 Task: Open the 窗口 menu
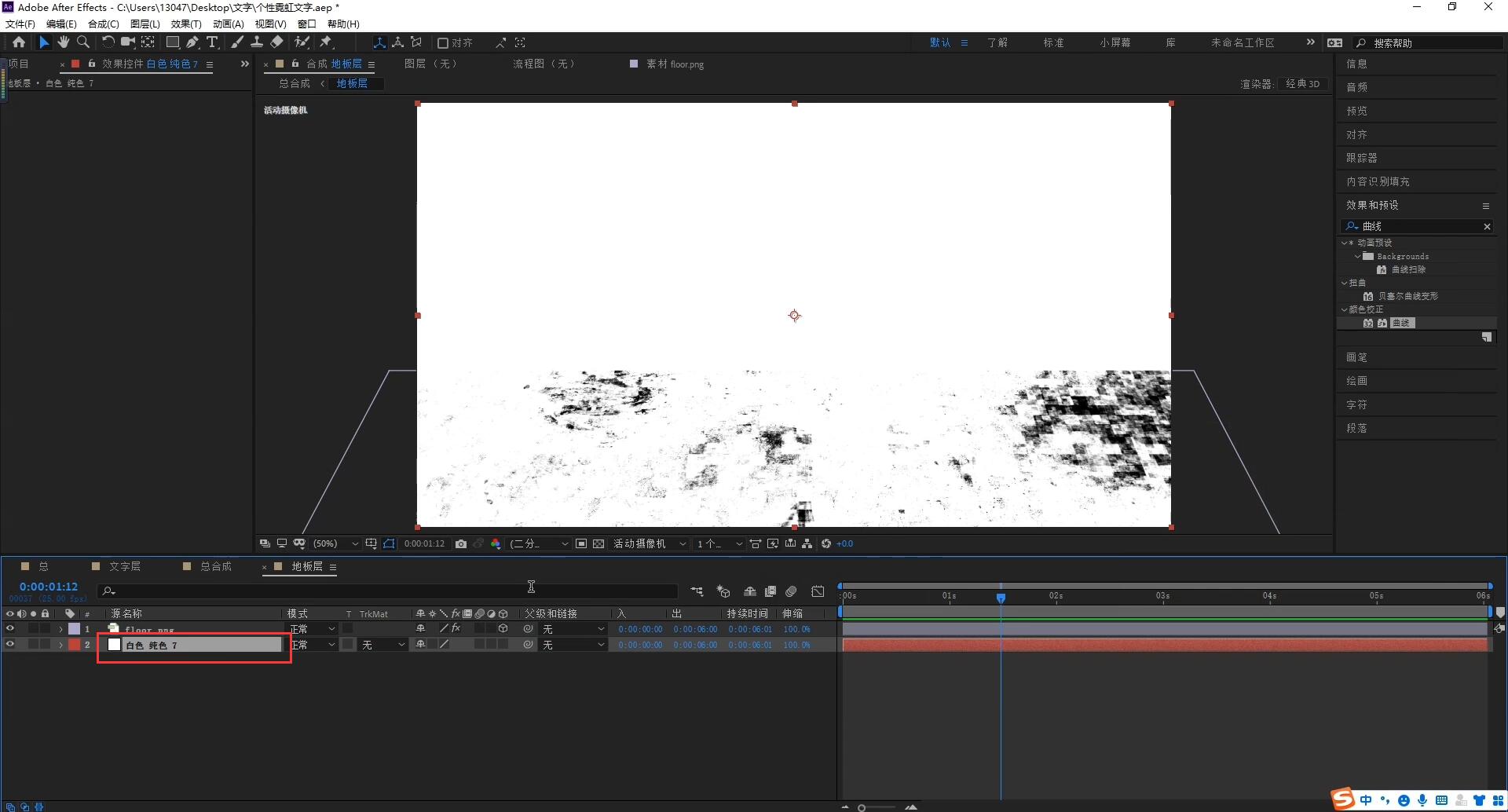(x=306, y=24)
